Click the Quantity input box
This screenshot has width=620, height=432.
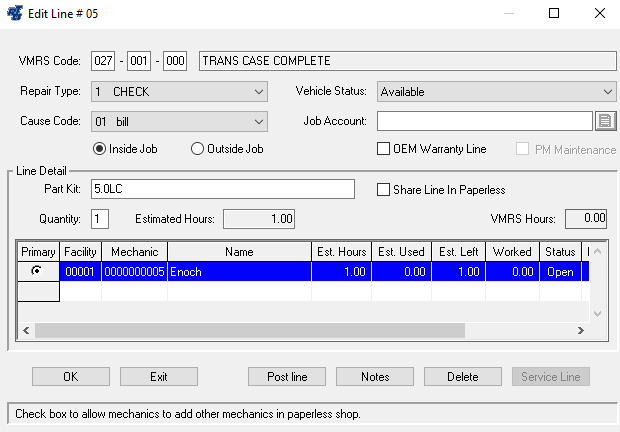(x=100, y=218)
